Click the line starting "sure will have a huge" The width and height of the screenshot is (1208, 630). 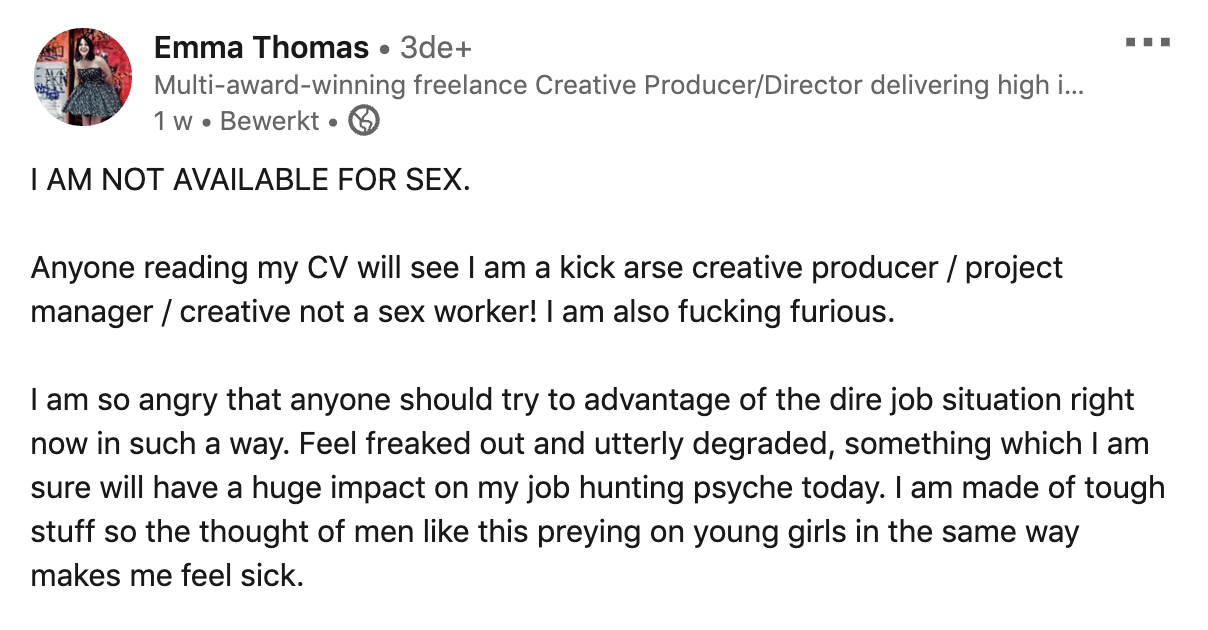pyautogui.click(x=597, y=488)
